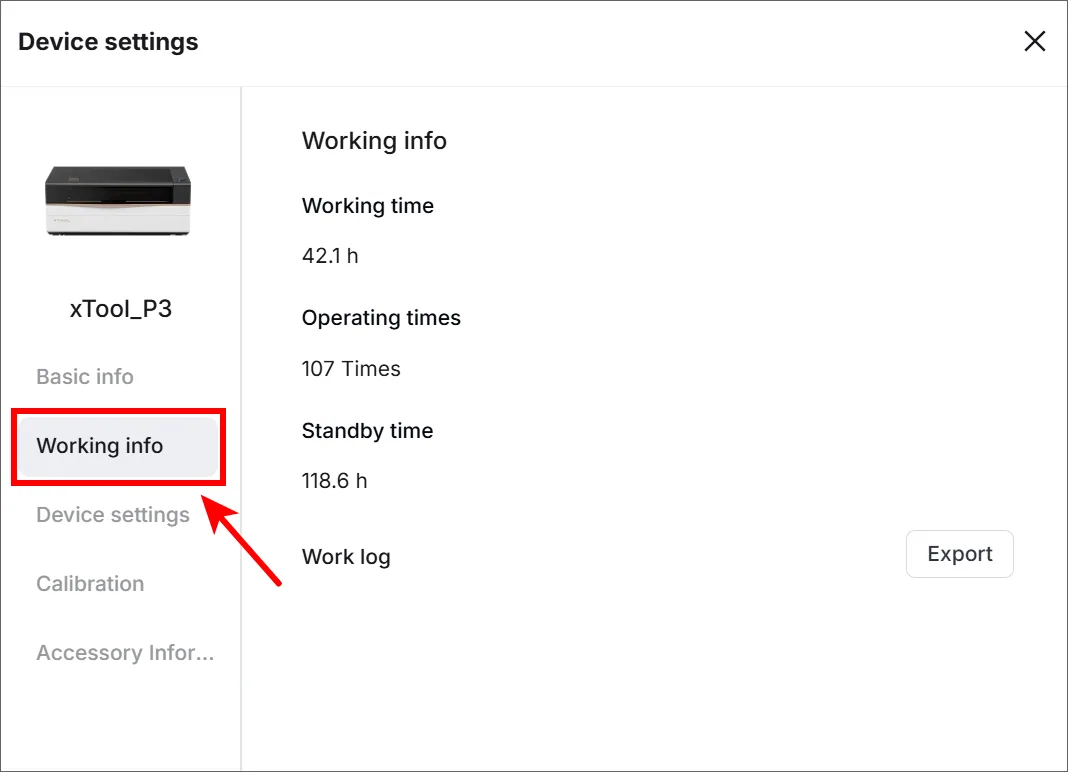Click the Device settings dialog title
The width and height of the screenshot is (1068, 772).
click(108, 42)
